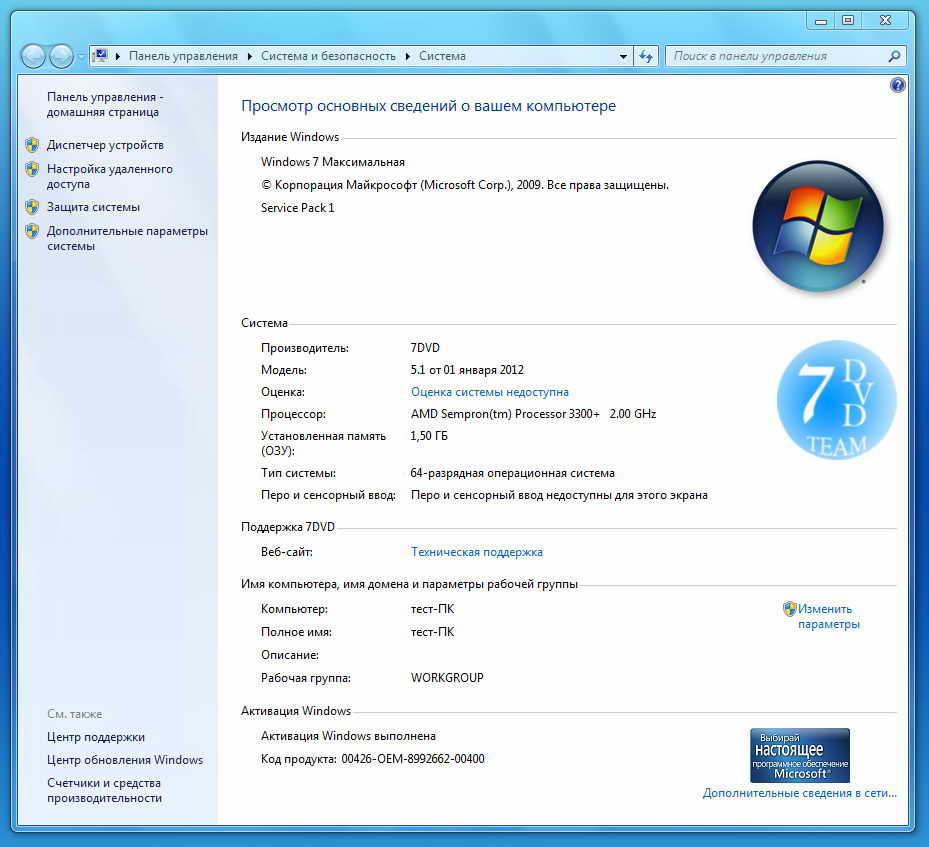This screenshot has width=929, height=847.
Task: Expand the arrow after Панель управления breadcrumb
Action: pos(249,57)
